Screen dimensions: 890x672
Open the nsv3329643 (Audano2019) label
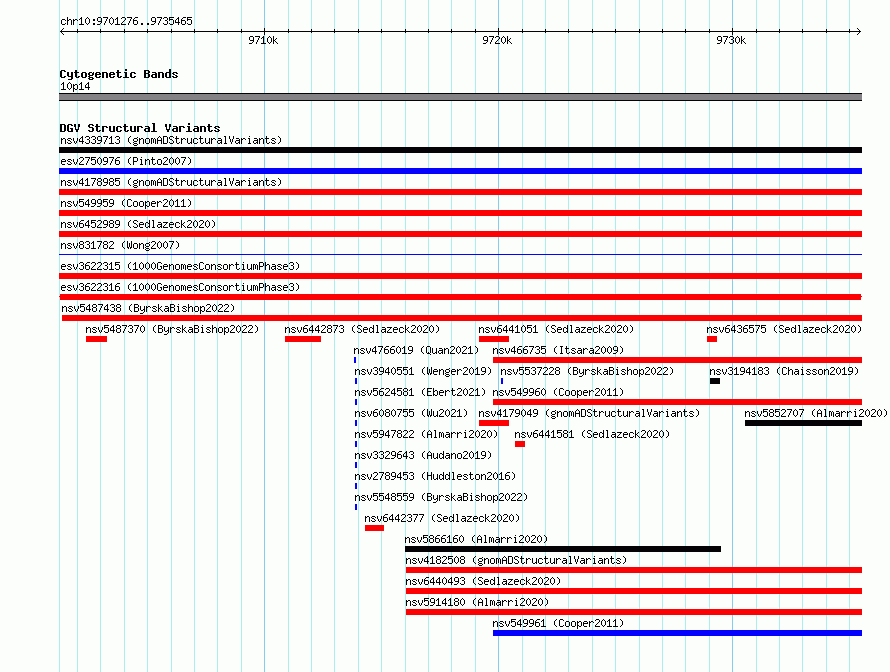[423, 455]
